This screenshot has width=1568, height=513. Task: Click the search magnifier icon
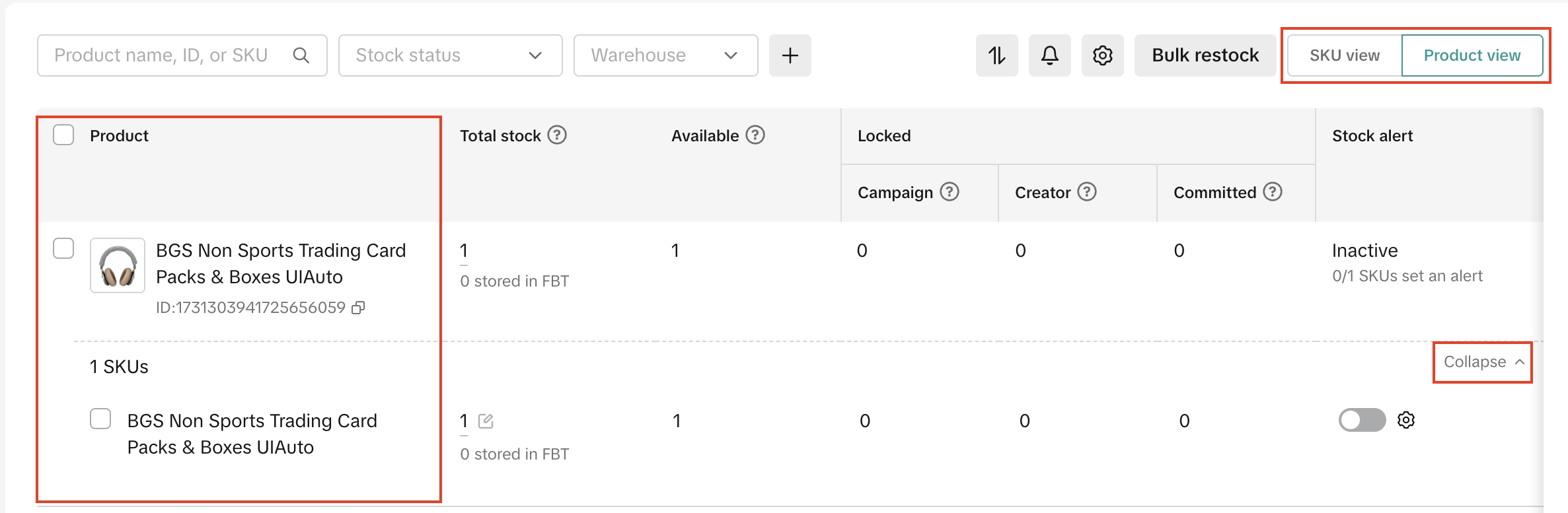pos(301,55)
